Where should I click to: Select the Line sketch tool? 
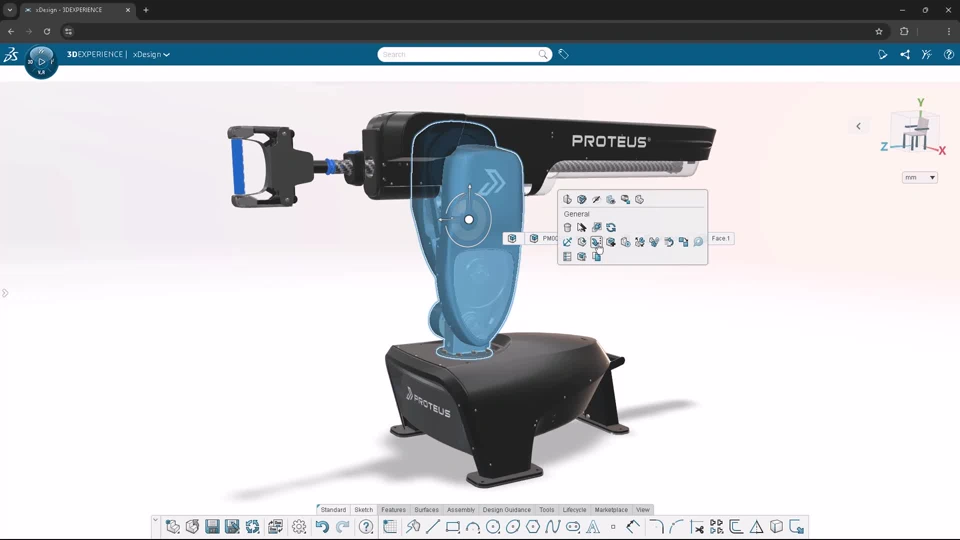[433, 527]
